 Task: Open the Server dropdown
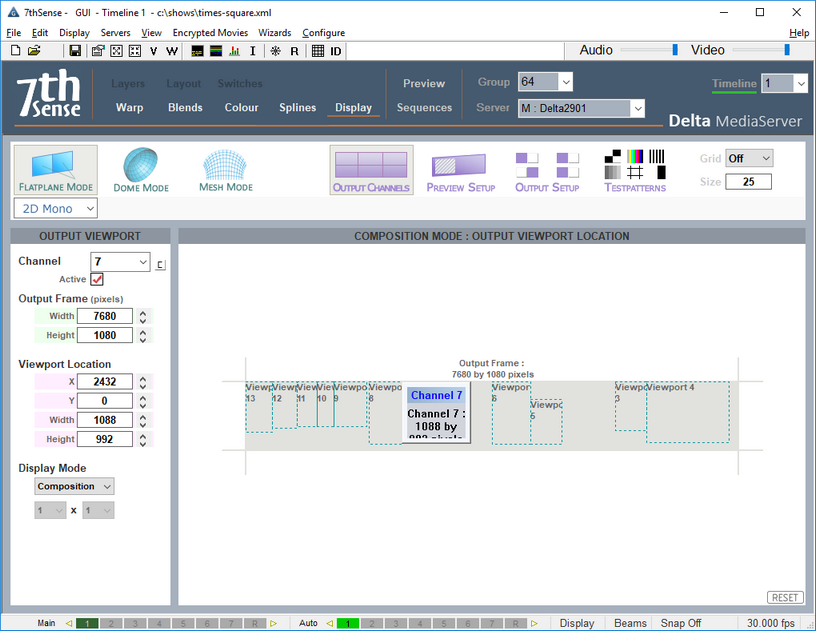[581, 108]
